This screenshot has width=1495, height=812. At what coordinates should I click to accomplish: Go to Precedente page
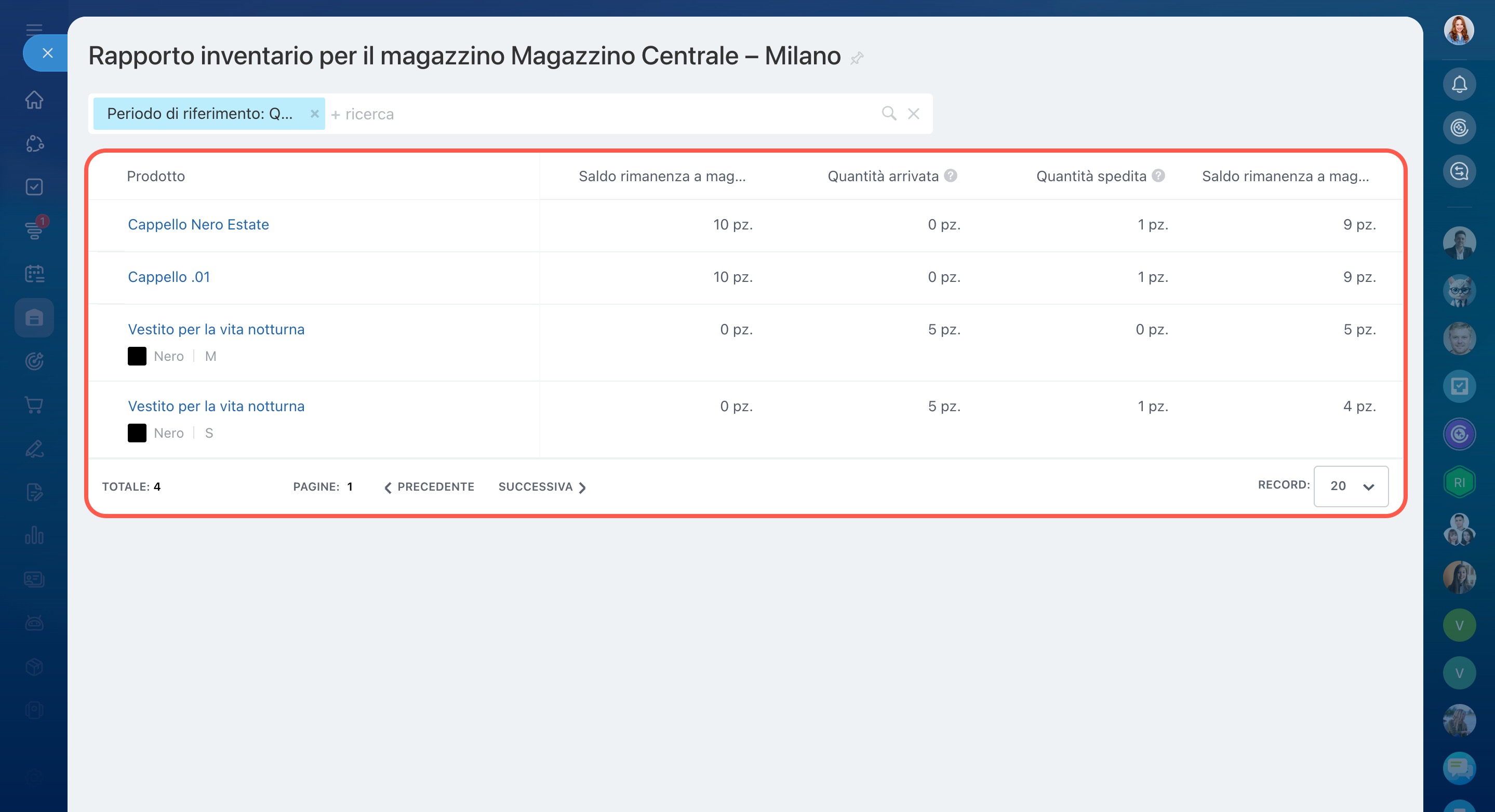click(429, 486)
